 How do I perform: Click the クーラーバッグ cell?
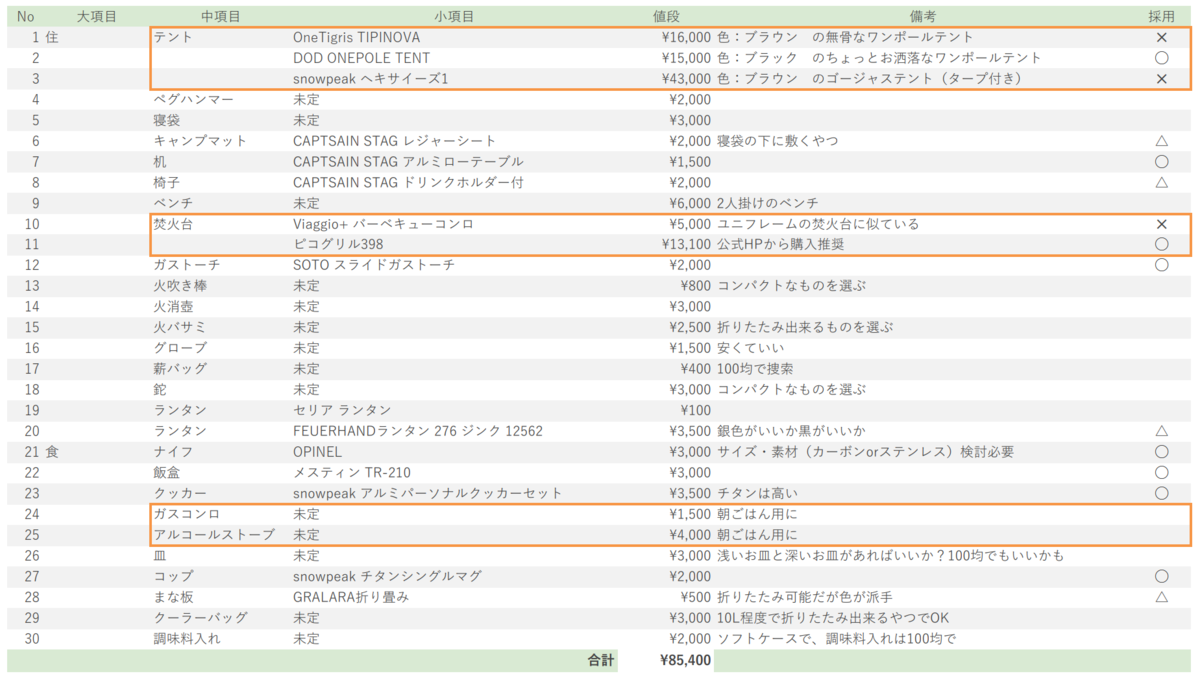200,617
